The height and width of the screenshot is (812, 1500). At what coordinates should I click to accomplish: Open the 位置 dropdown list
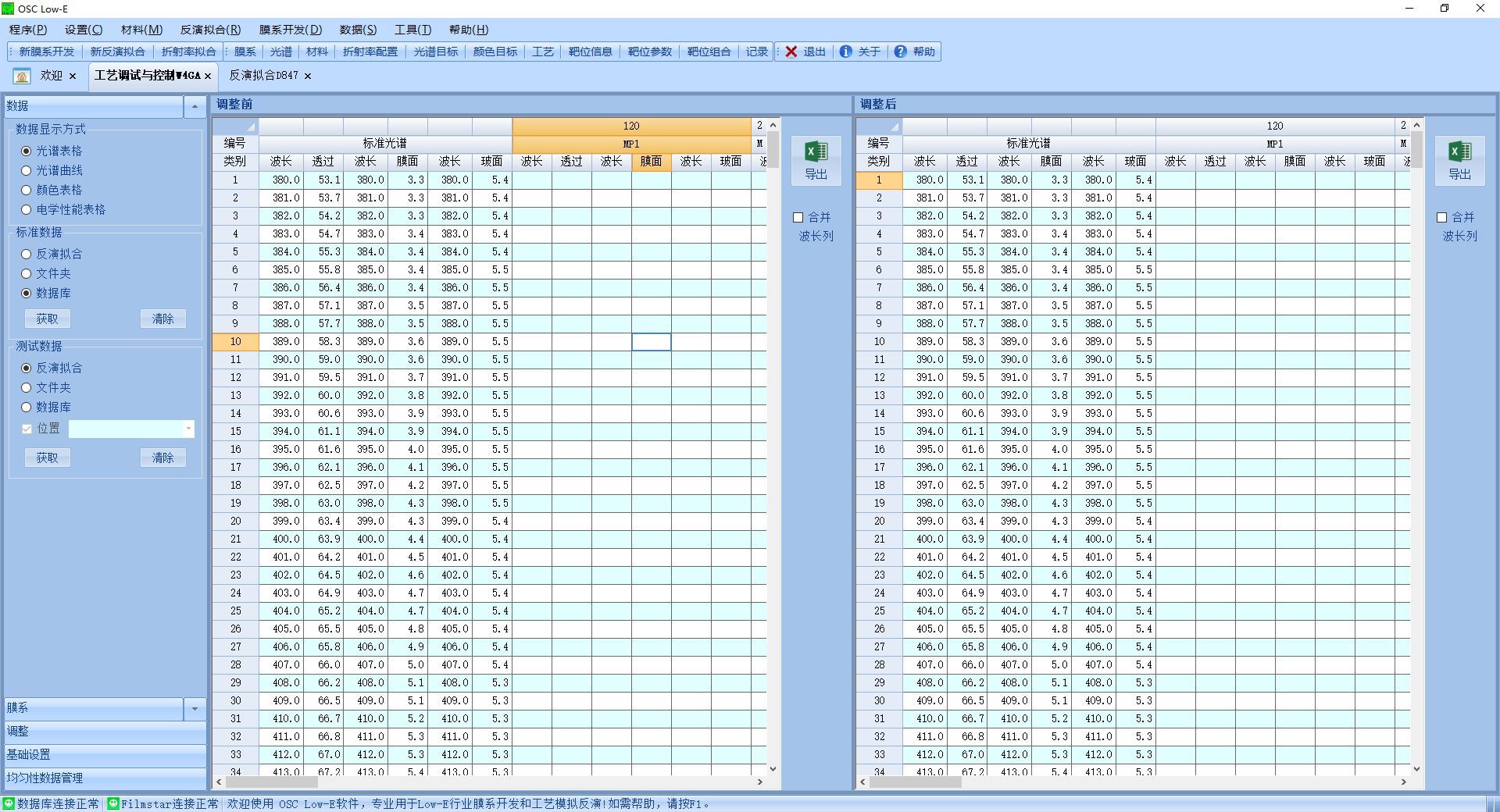tap(188, 429)
